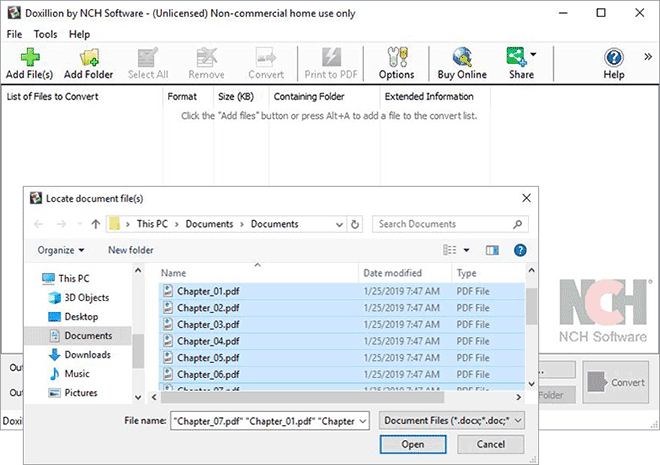Sort files by Date modified column
The height and width of the screenshot is (465, 660).
[x=405, y=273]
